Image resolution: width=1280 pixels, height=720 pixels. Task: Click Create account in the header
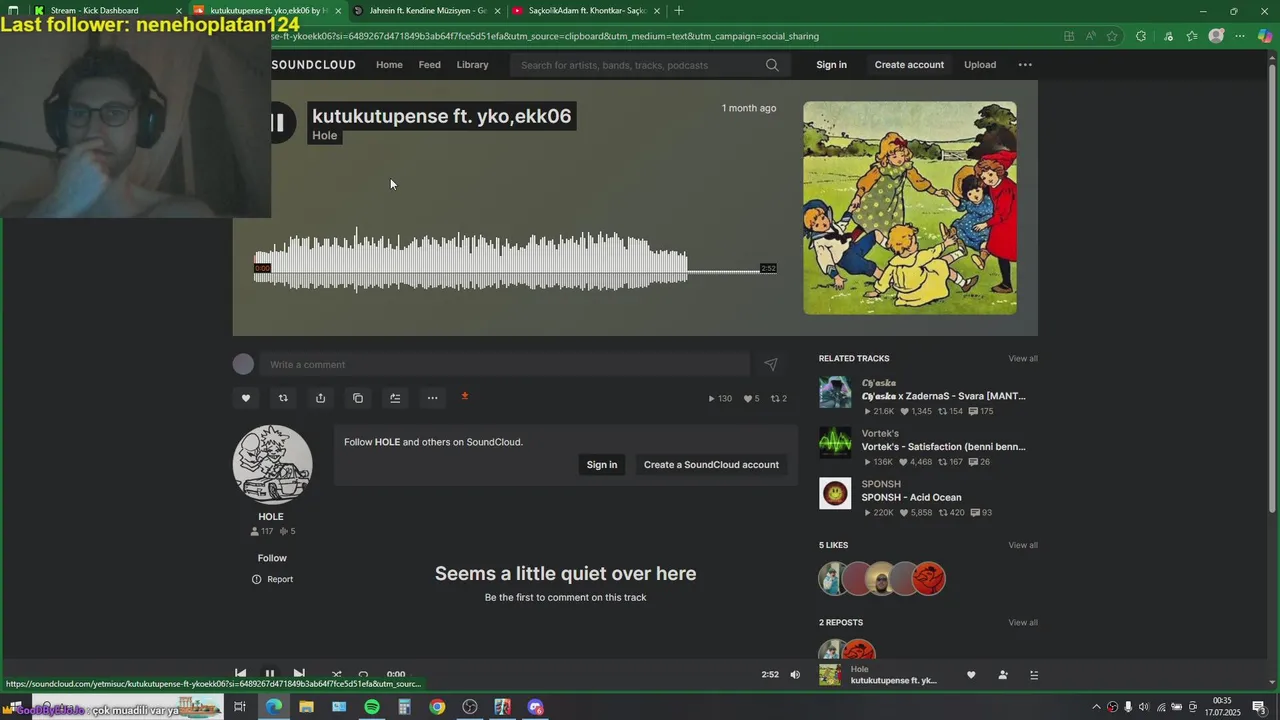[x=909, y=65]
